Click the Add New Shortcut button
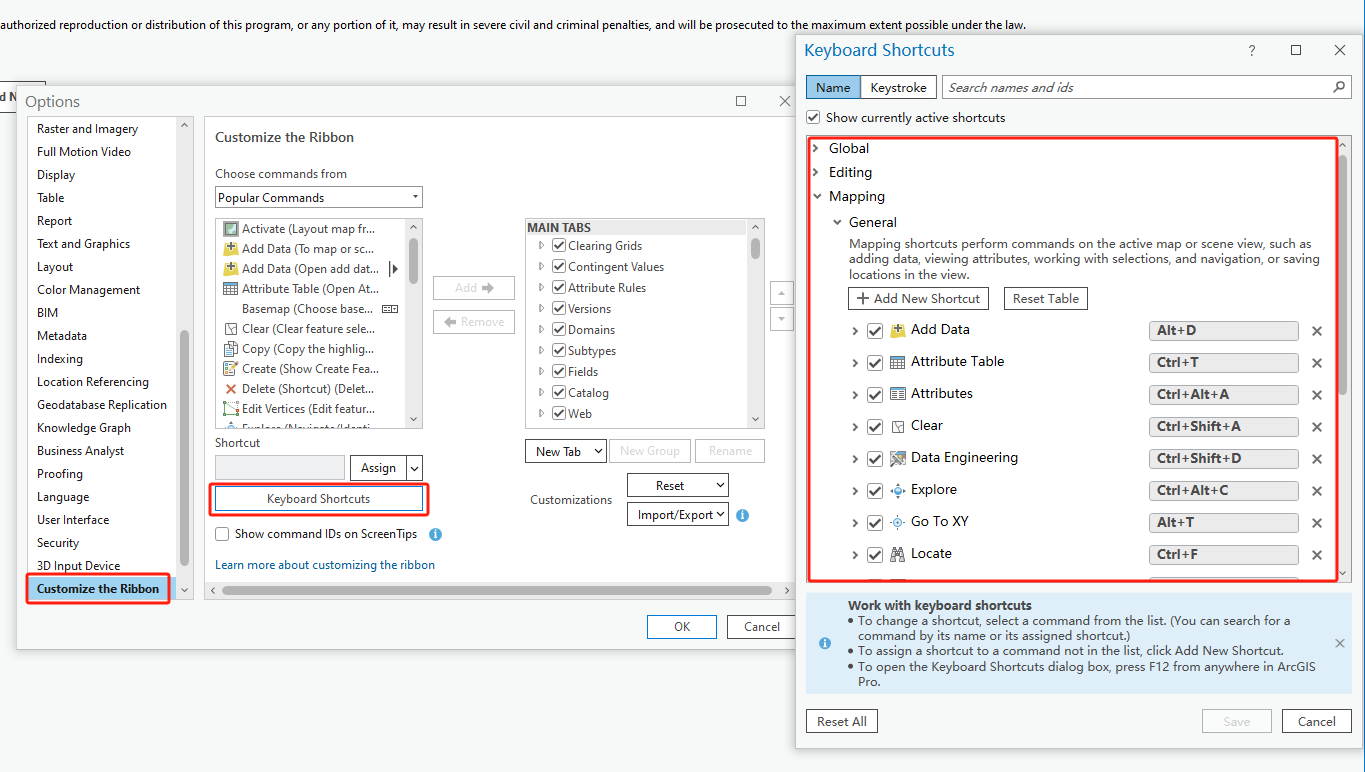Image resolution: width=1365 pixels, height=772 pixels. [x=918, y=298]
